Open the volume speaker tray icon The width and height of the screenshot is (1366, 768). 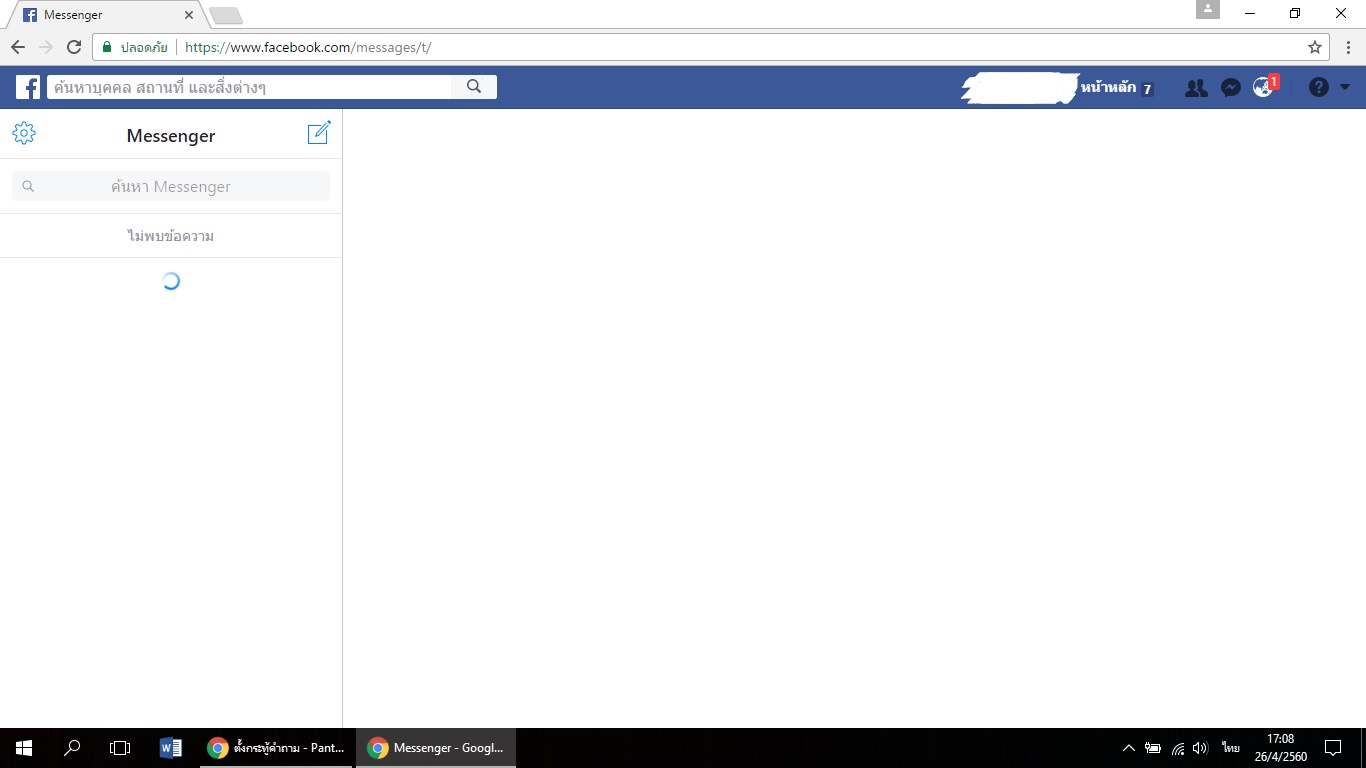[1201, 747]
